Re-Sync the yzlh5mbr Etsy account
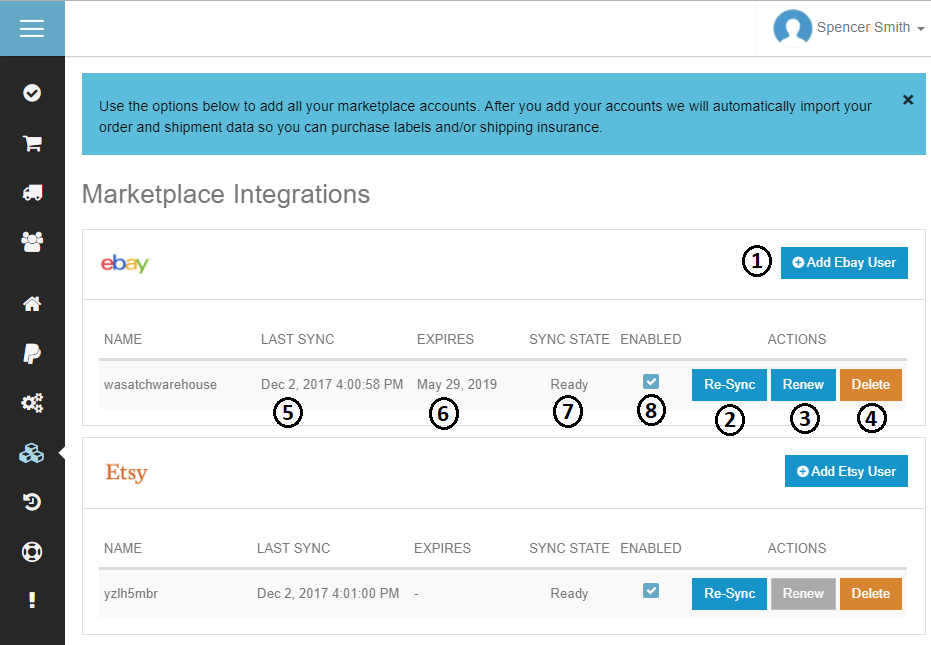 click(729, 594)
